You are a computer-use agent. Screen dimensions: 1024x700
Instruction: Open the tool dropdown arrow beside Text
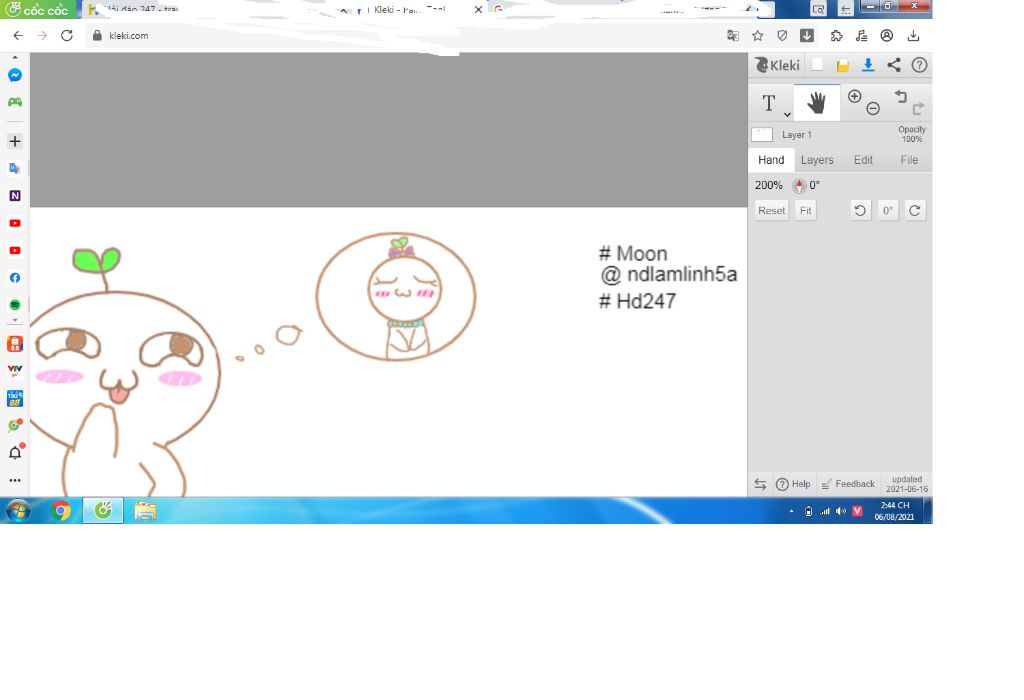click(788, 114)
